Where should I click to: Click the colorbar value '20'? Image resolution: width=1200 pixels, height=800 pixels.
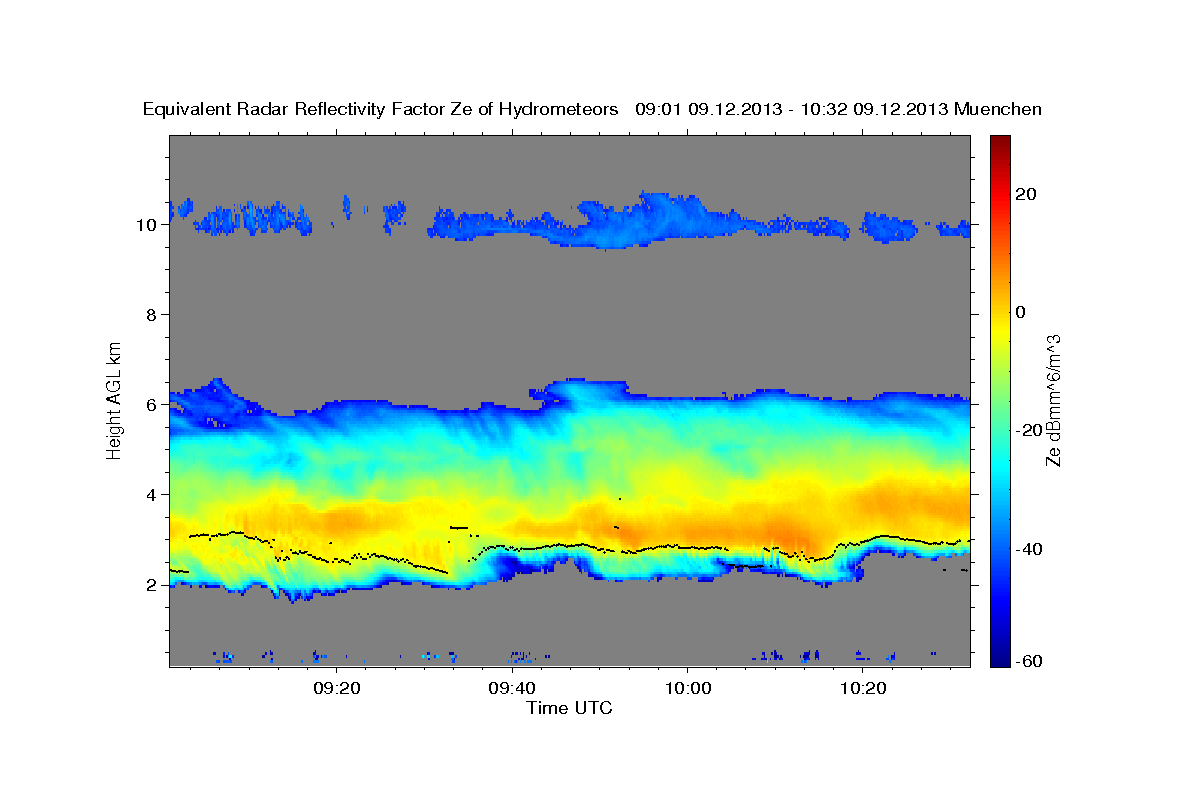(1025, 194)
